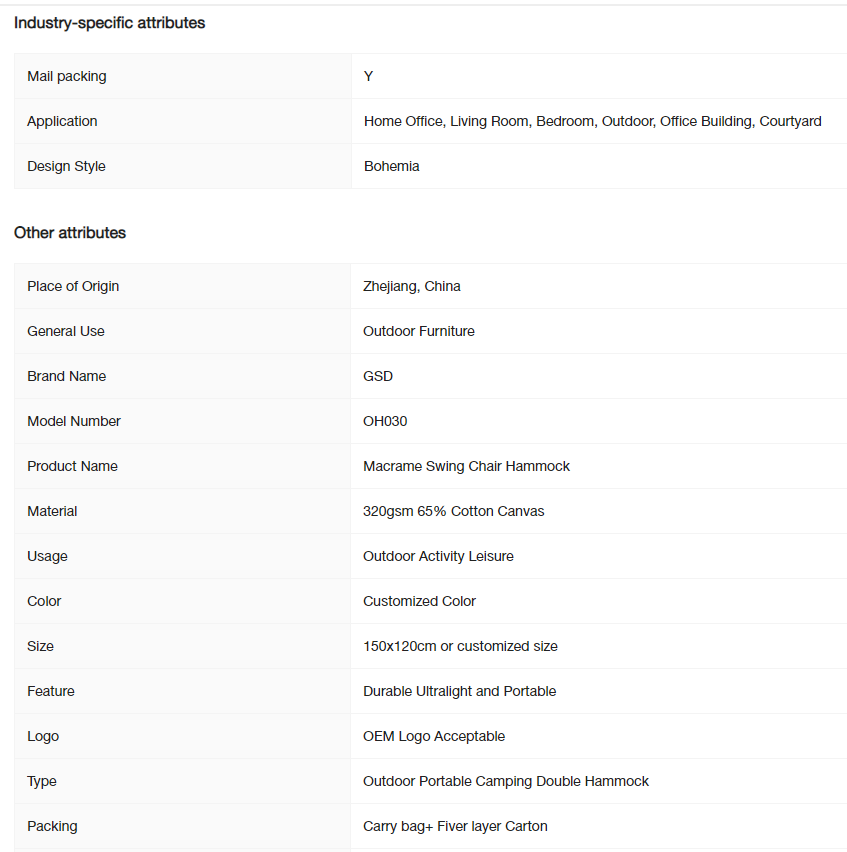Click the Industry-specific attributes heading
This screenshot has width=847, height=852.
109,23
